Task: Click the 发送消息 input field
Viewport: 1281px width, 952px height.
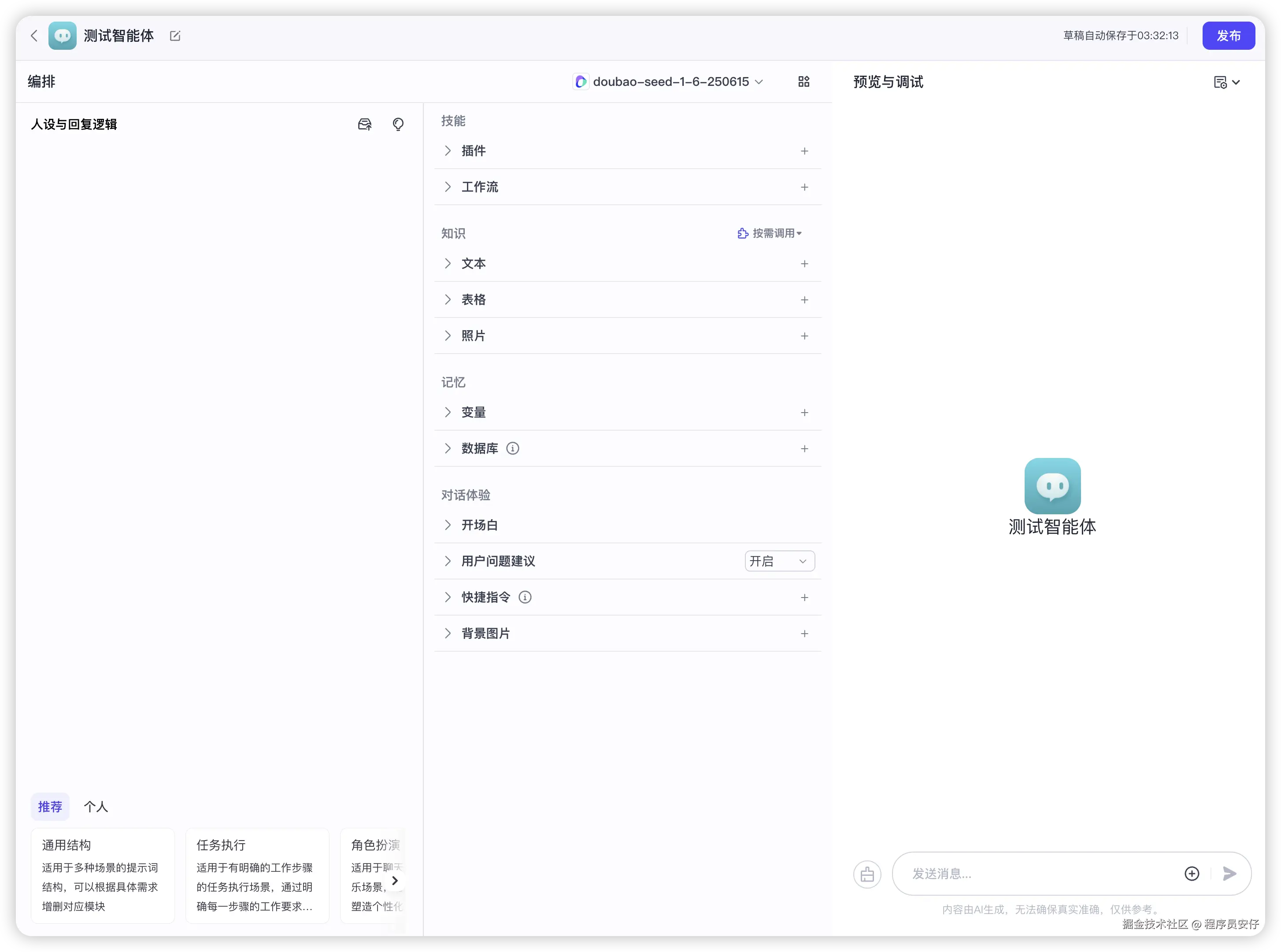Action: 1038,874
